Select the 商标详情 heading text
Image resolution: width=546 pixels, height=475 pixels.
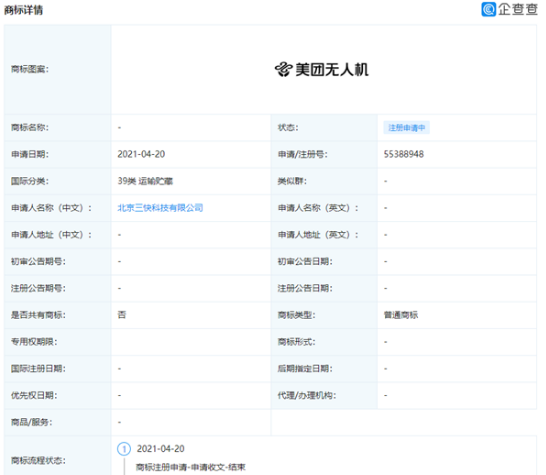click(x=23, y=10)
